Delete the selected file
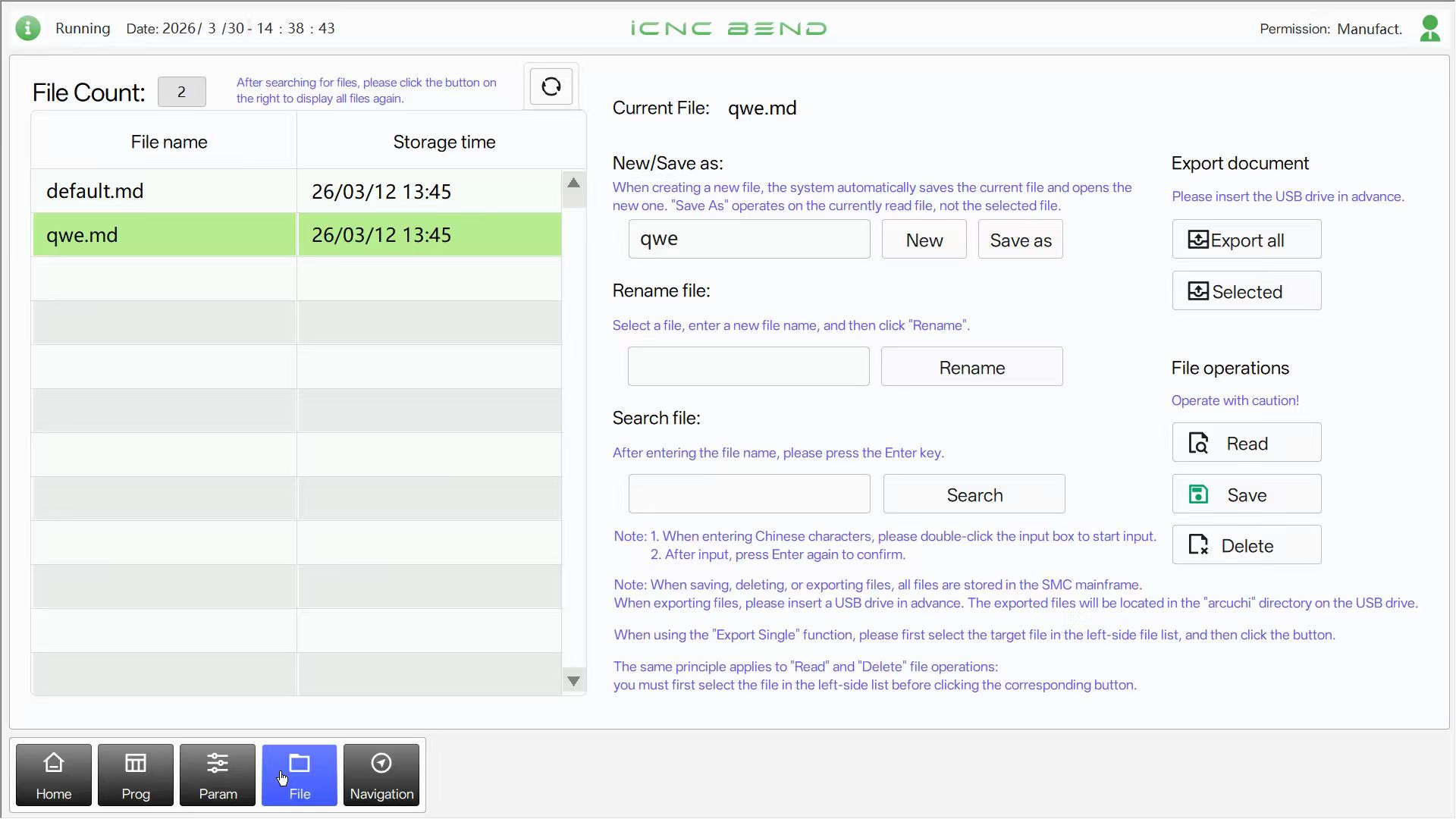1456x819 pixels. pos(1246,545)
